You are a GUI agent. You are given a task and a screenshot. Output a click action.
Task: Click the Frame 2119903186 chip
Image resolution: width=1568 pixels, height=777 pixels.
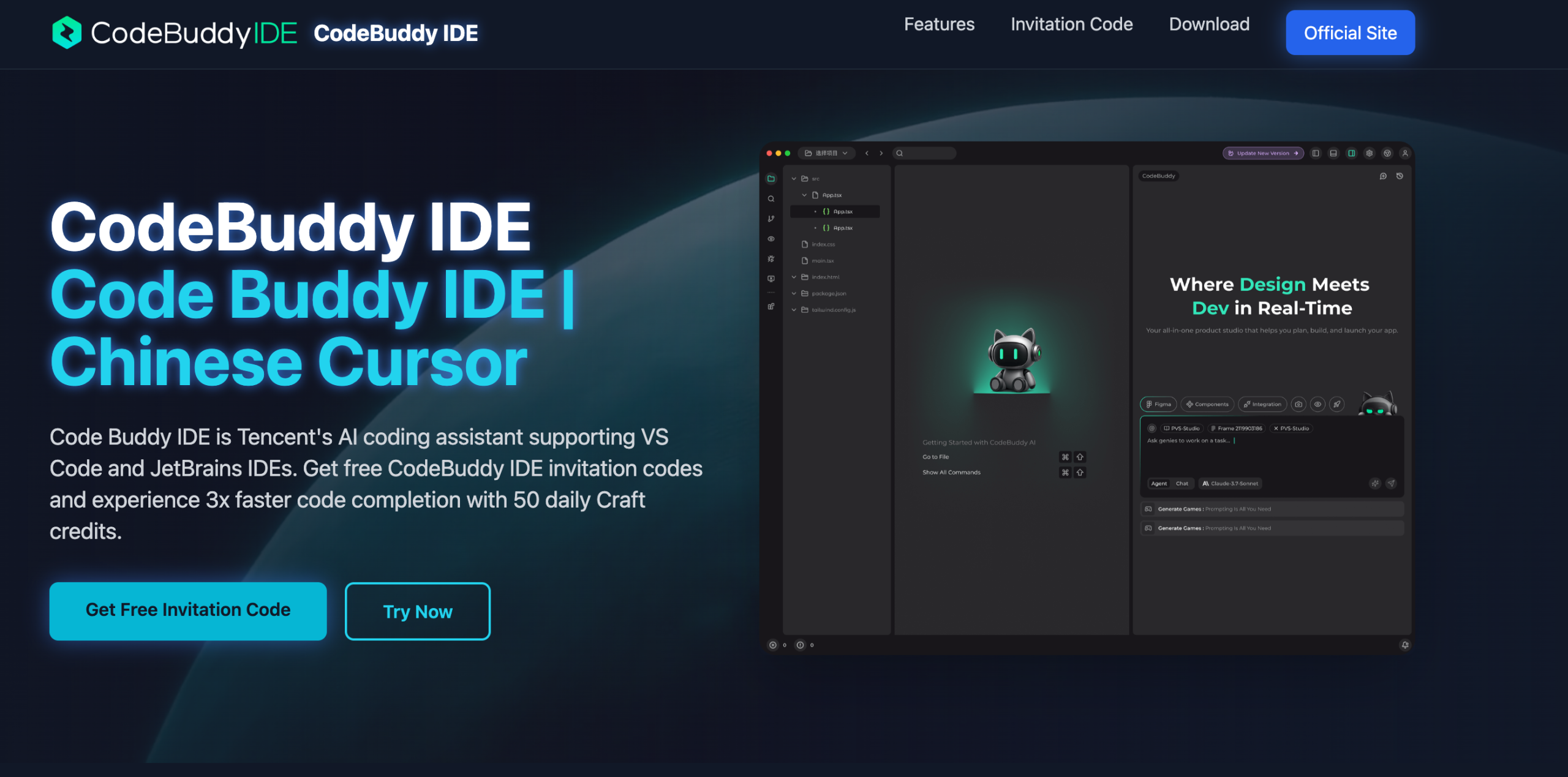[1237, 429]
